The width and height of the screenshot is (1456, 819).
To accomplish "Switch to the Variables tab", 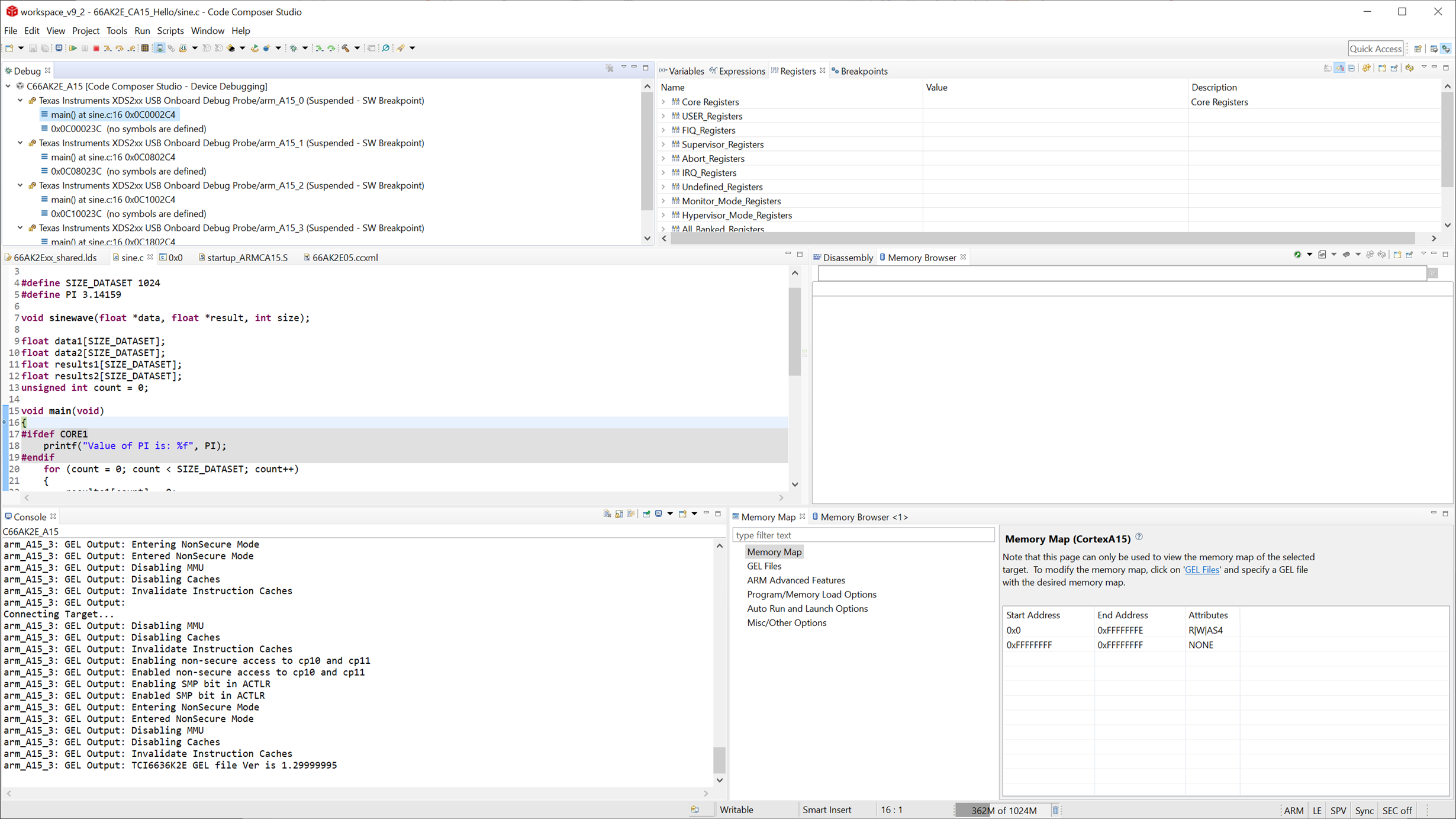I will [x=681, y=71].
